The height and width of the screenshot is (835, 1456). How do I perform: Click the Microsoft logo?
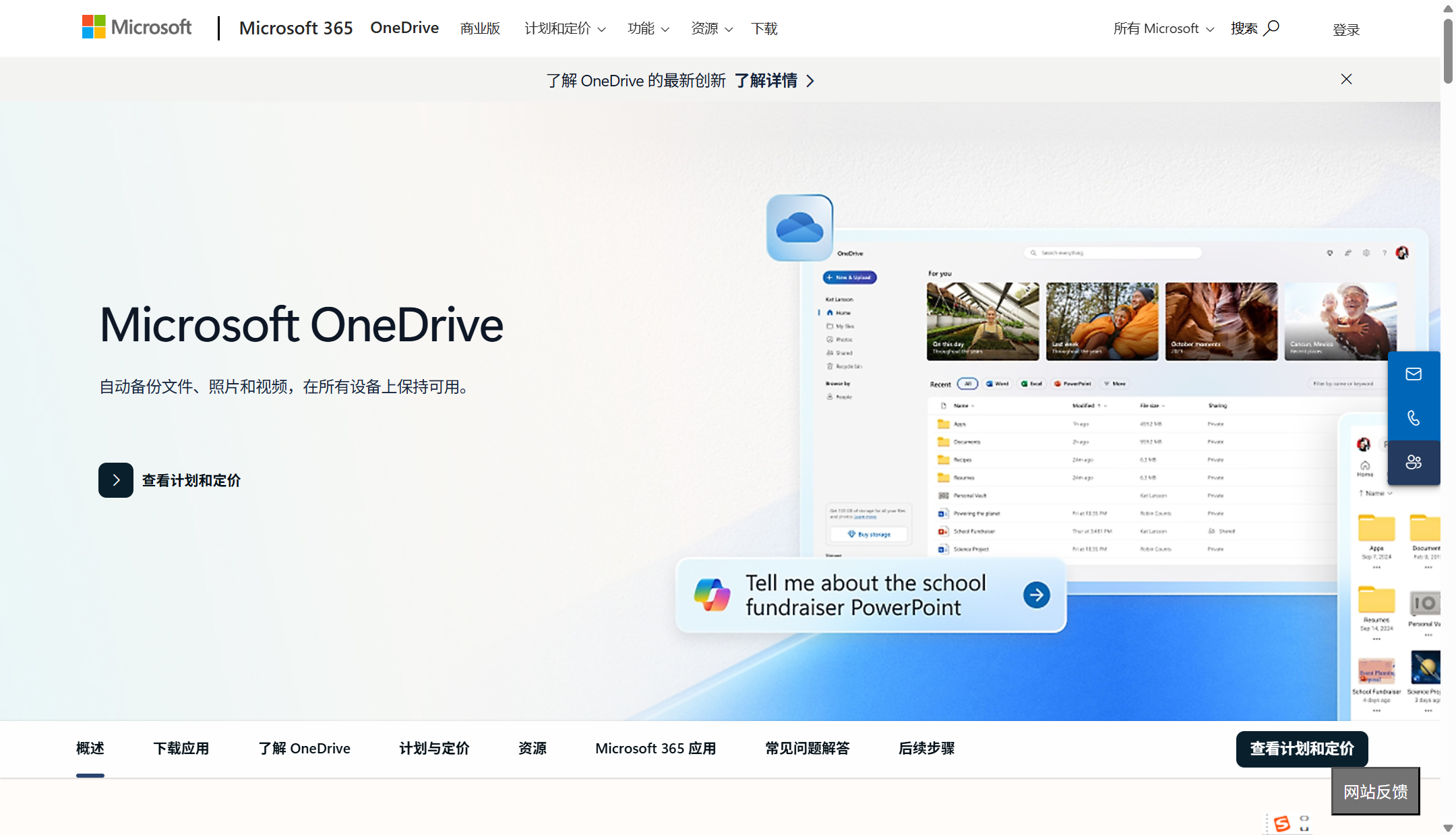click(135, 26)
